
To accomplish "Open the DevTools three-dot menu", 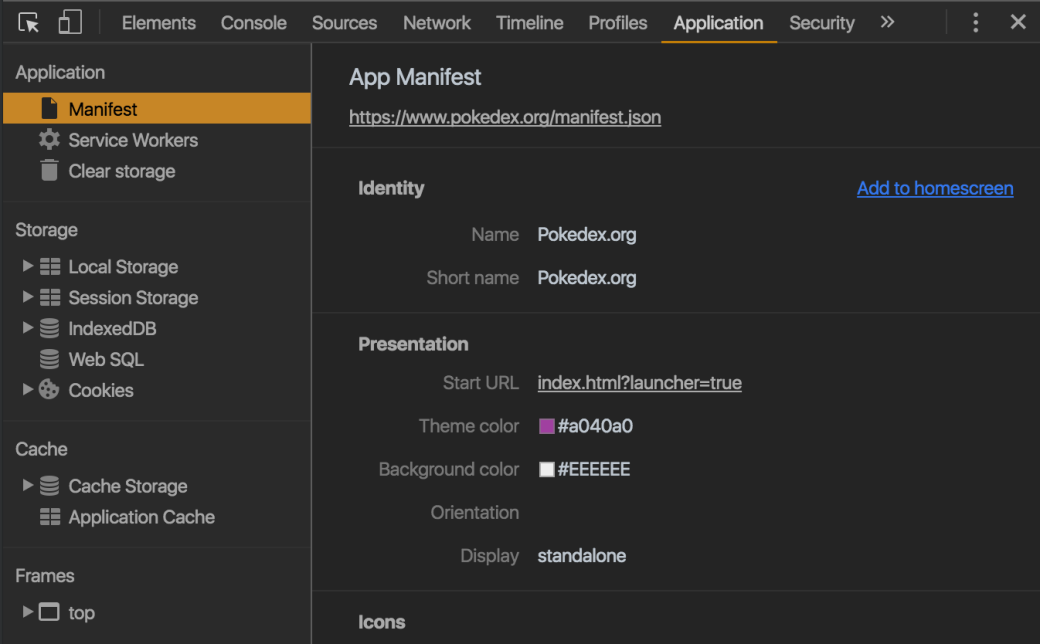I will coord(975,23).
